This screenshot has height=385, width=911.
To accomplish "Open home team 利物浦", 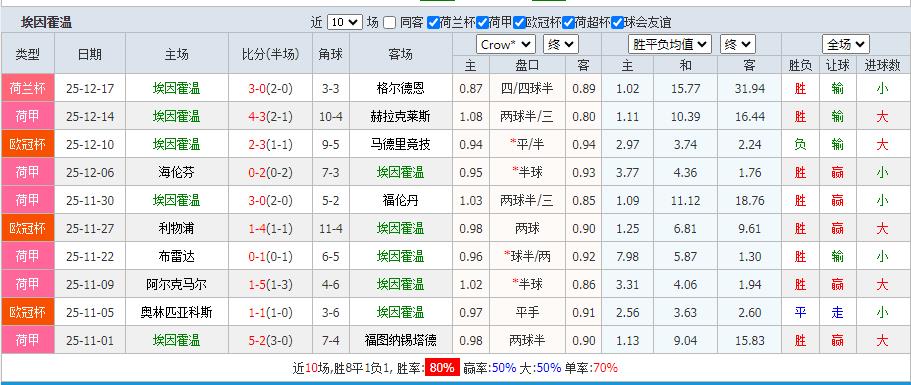I will tap(177, 228).
